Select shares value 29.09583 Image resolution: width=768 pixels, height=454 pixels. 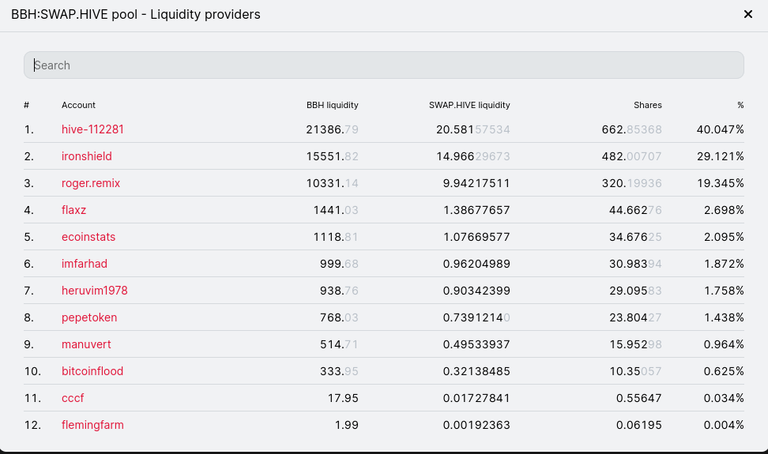point(635,291)
